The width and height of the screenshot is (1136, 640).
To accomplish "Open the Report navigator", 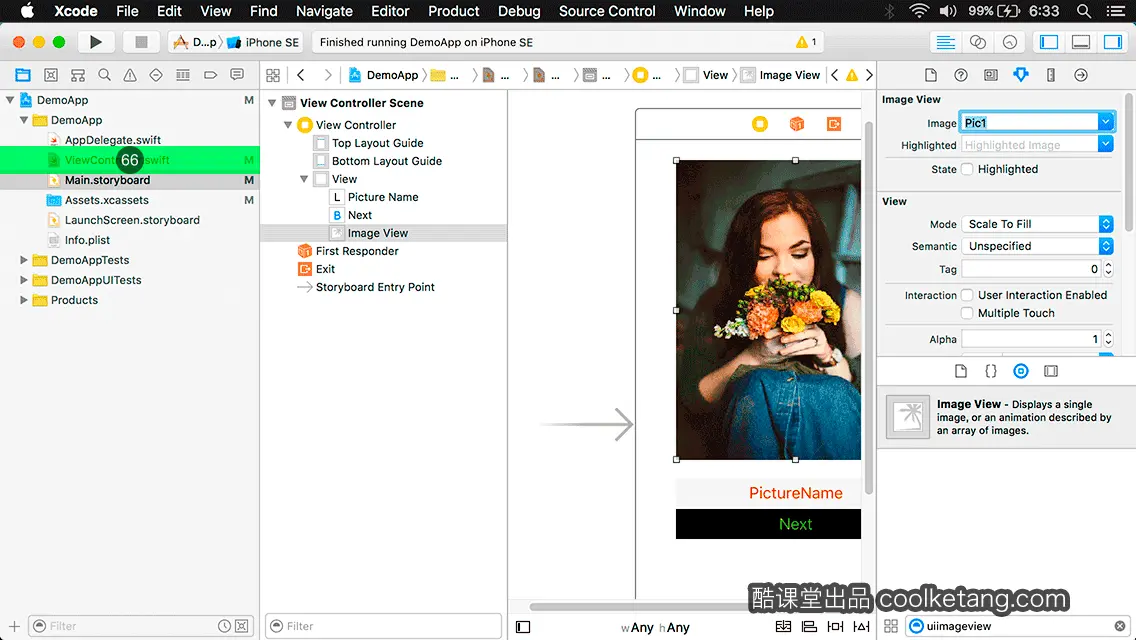I will (x=237, y=75).
